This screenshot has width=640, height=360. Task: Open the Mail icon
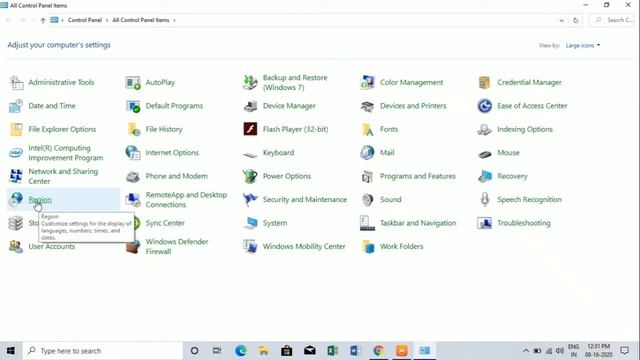(x=367, y=153)
